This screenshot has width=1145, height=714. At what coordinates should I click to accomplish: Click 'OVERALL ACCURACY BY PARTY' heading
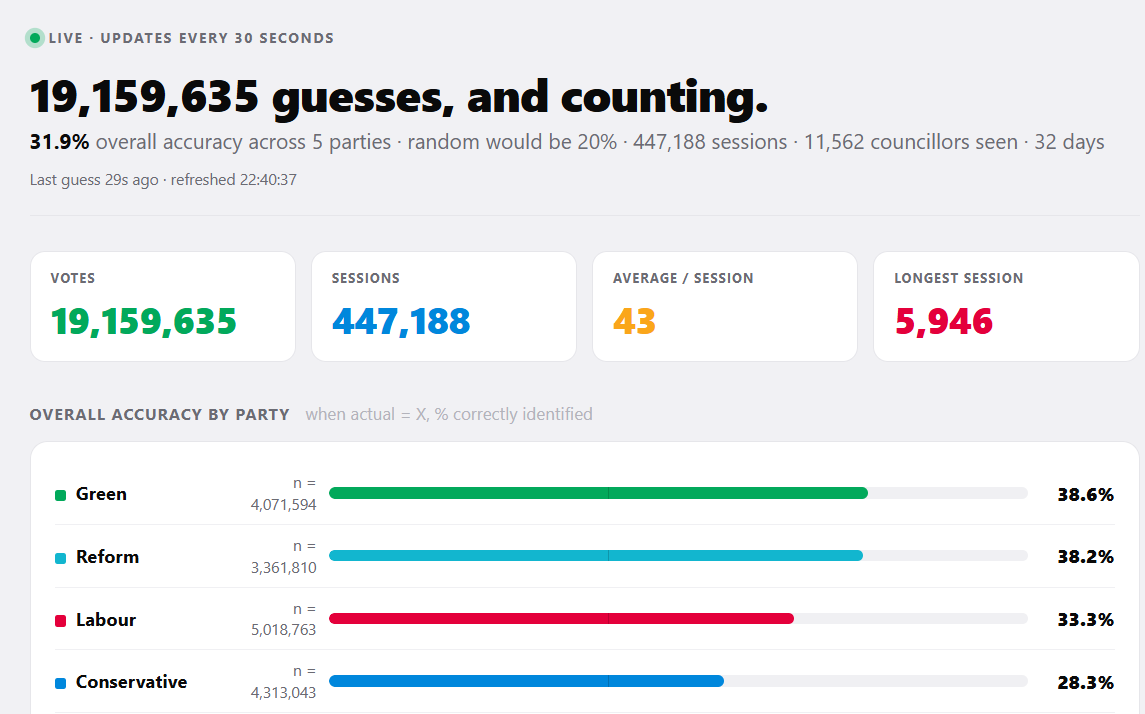[160, 415]
